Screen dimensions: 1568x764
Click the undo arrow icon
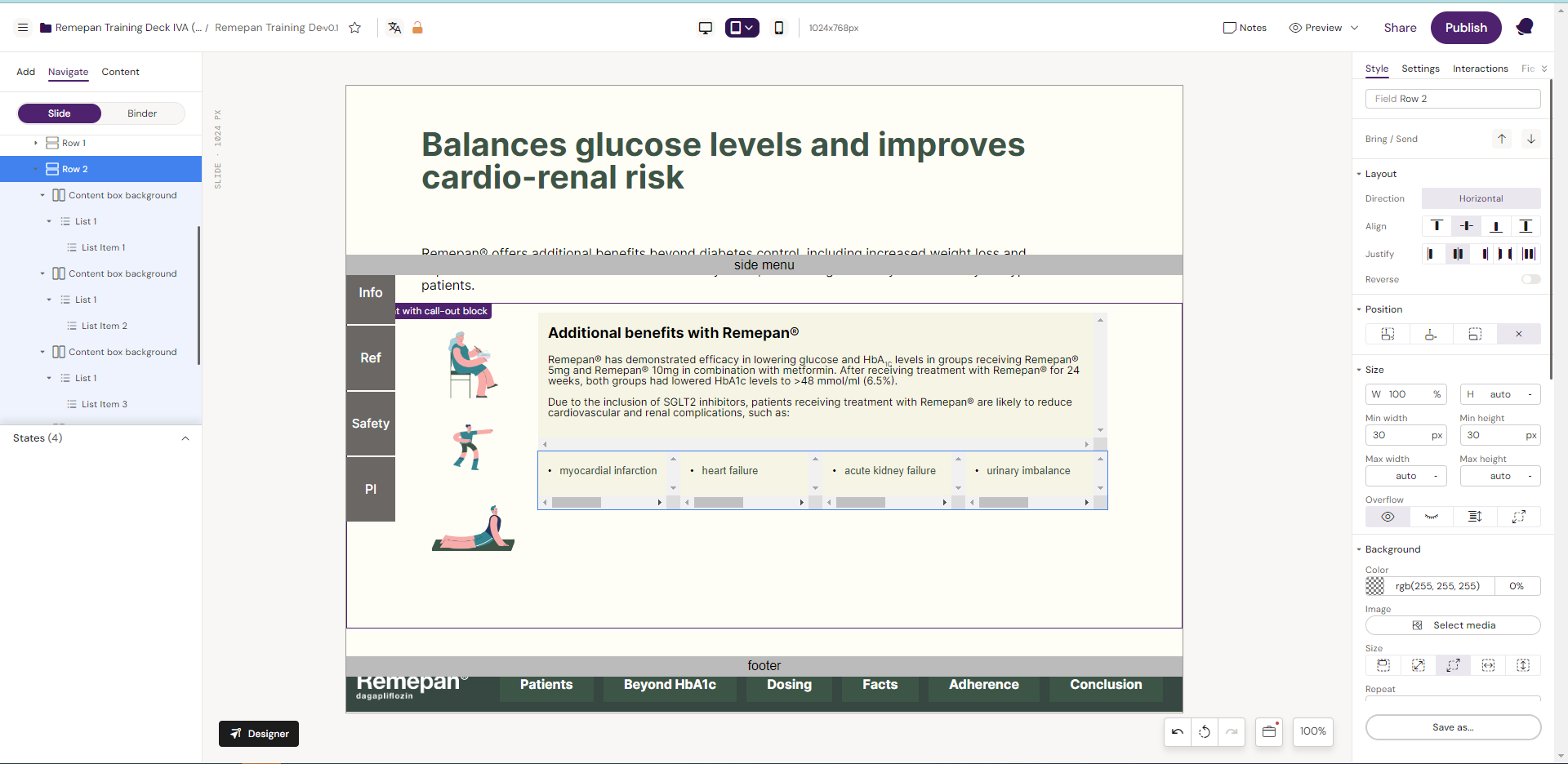point(1178,731)
